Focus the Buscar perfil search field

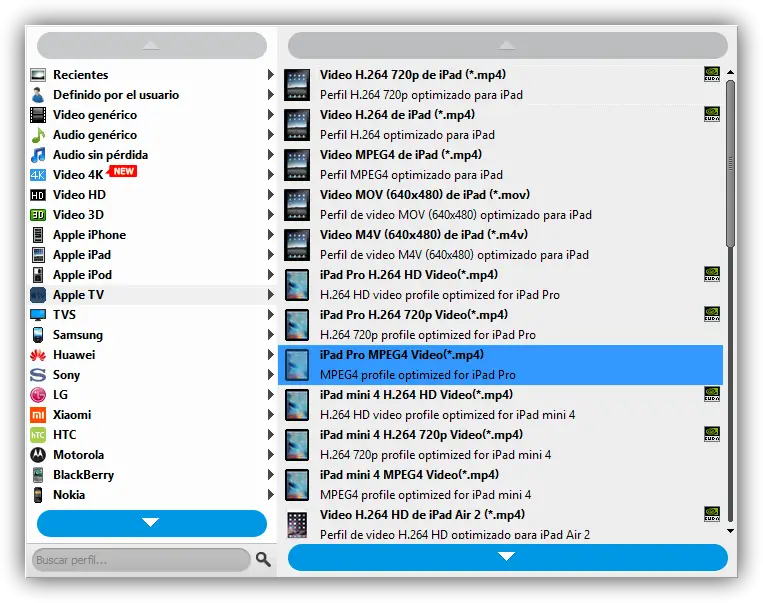(x=141, y=560)
